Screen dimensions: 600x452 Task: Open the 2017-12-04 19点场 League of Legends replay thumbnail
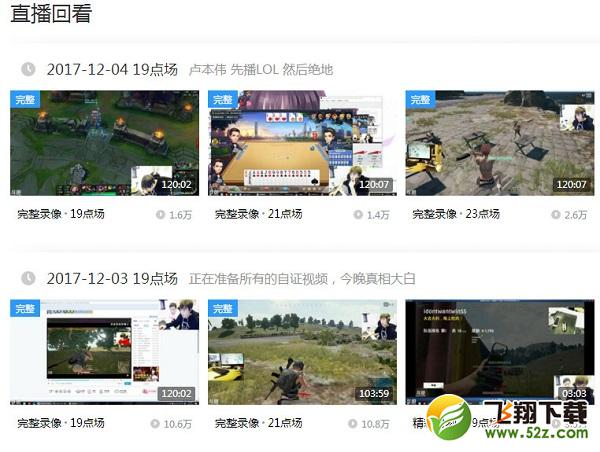click(x=104, y=143)
